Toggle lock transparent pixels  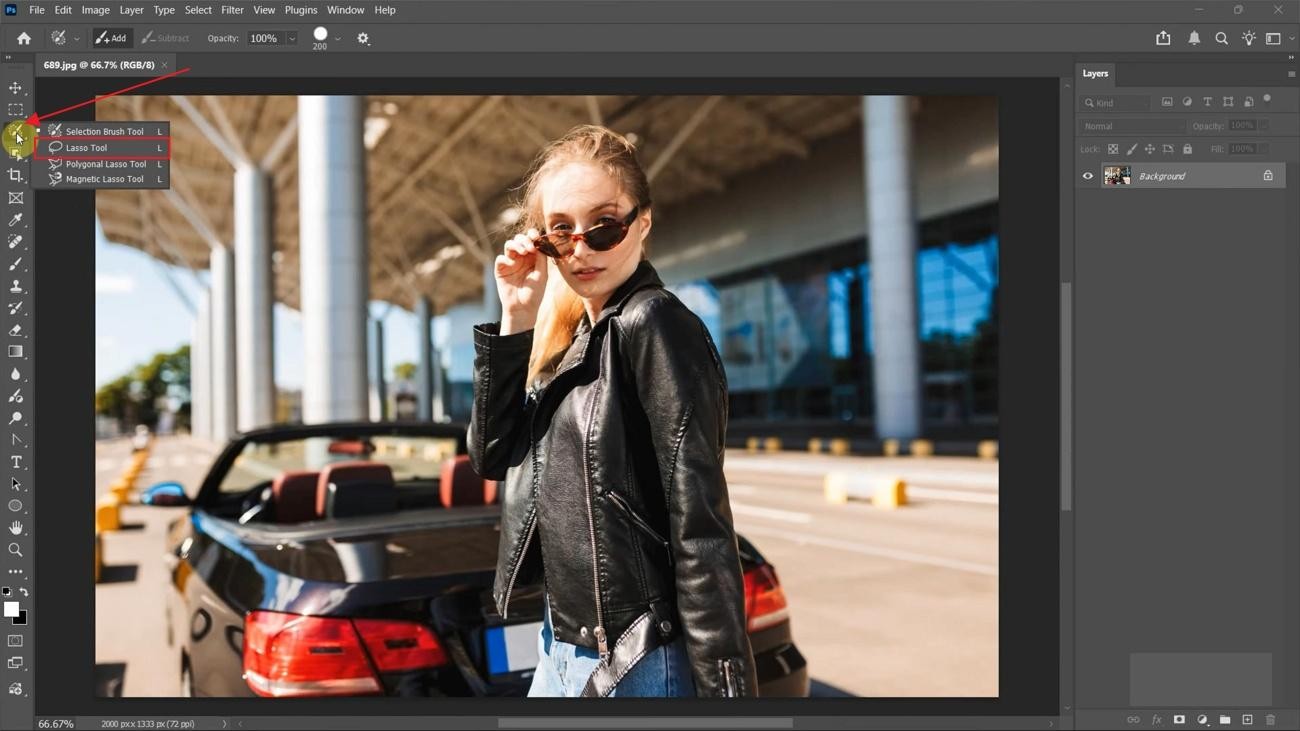pyautogui.click(x=1113, y=149)
